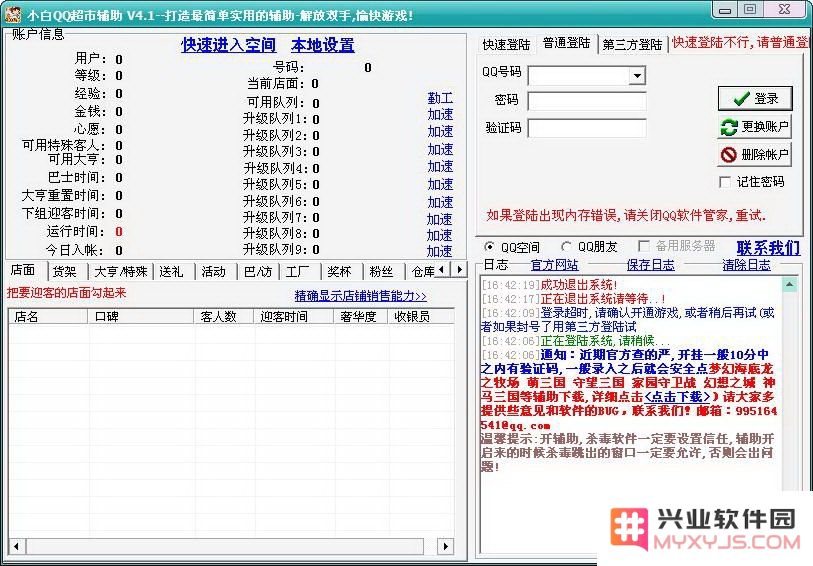
Task: Click the tab strip left scroll arrow
Action: [442, 270]
